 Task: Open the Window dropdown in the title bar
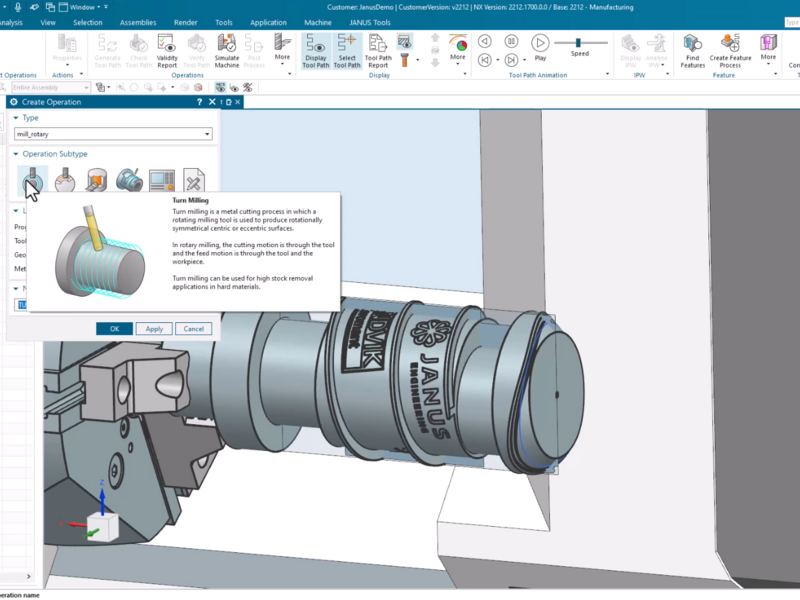[80, 7]
